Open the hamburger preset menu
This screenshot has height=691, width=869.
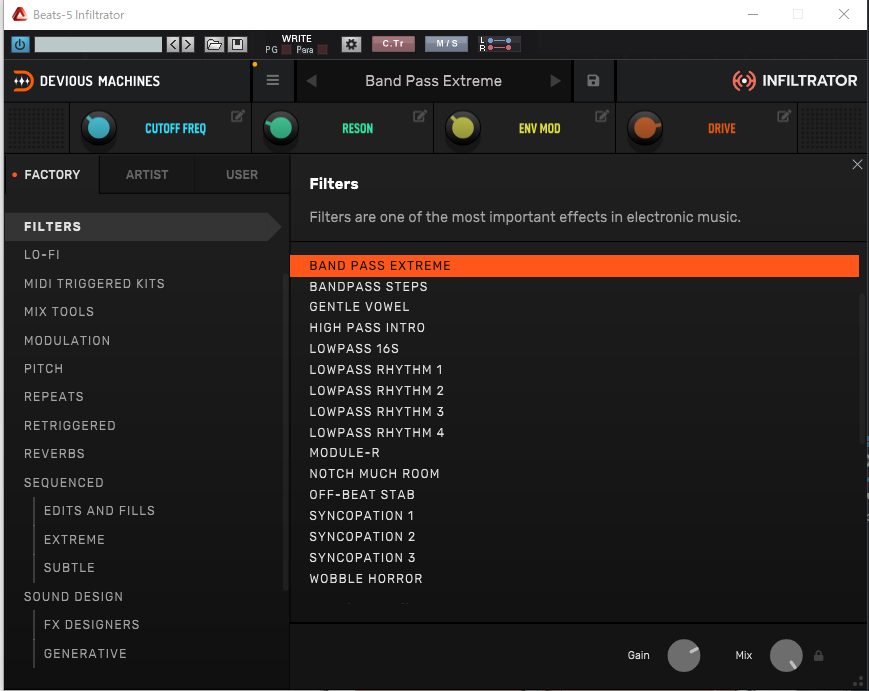coord(273,80)
